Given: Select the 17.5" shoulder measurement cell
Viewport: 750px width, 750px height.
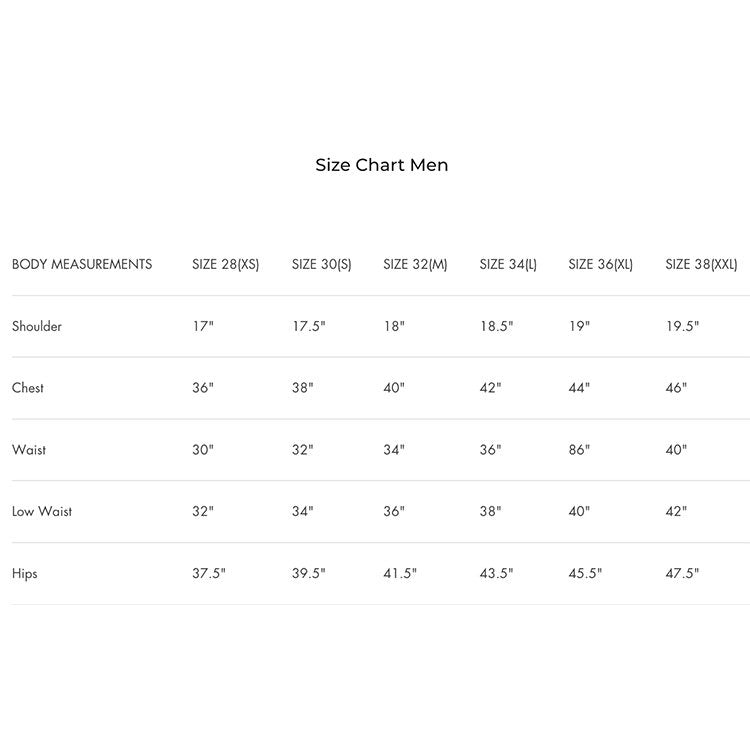Looking at the screenshot, I should tap(309, 326).
